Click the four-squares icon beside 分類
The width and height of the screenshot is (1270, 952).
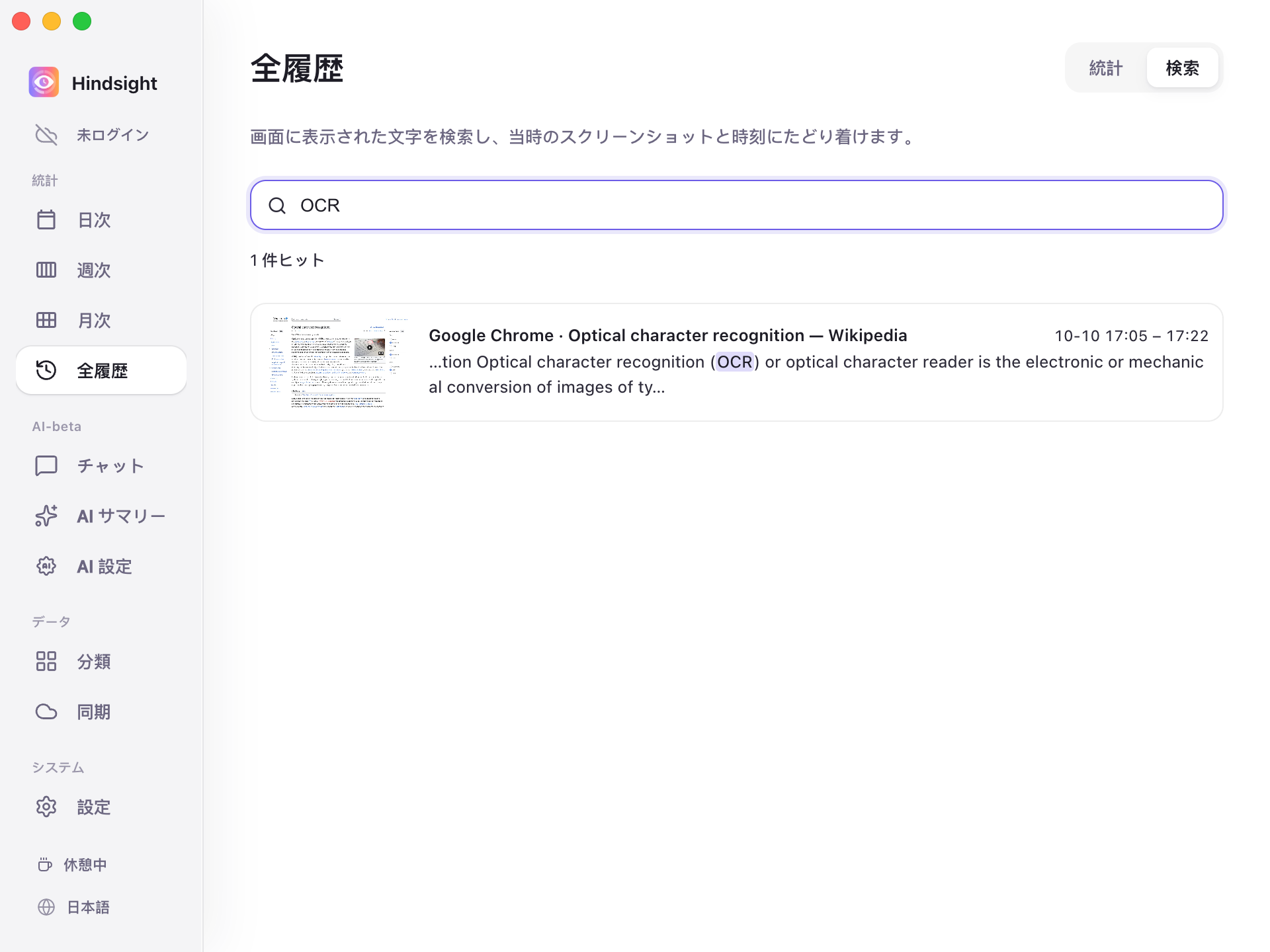coord(46,661)
